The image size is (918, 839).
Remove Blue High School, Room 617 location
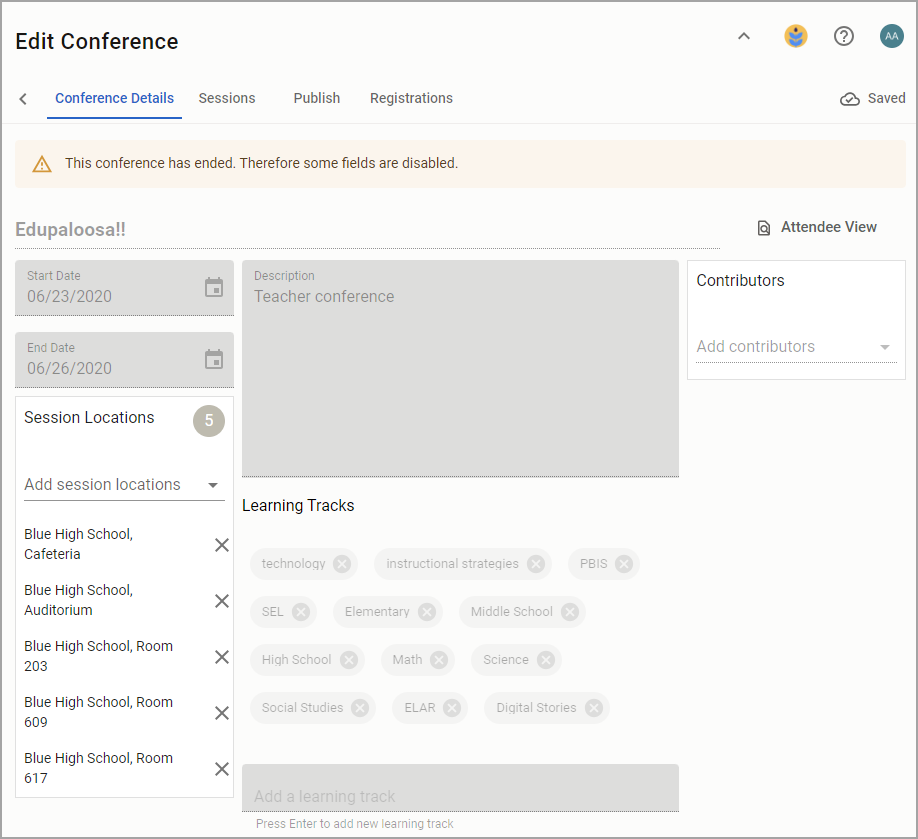(x=222, y=769)
